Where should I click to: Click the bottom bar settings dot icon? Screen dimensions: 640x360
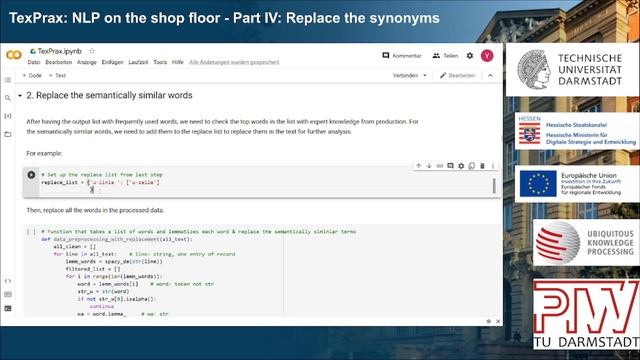click(489, 321)
